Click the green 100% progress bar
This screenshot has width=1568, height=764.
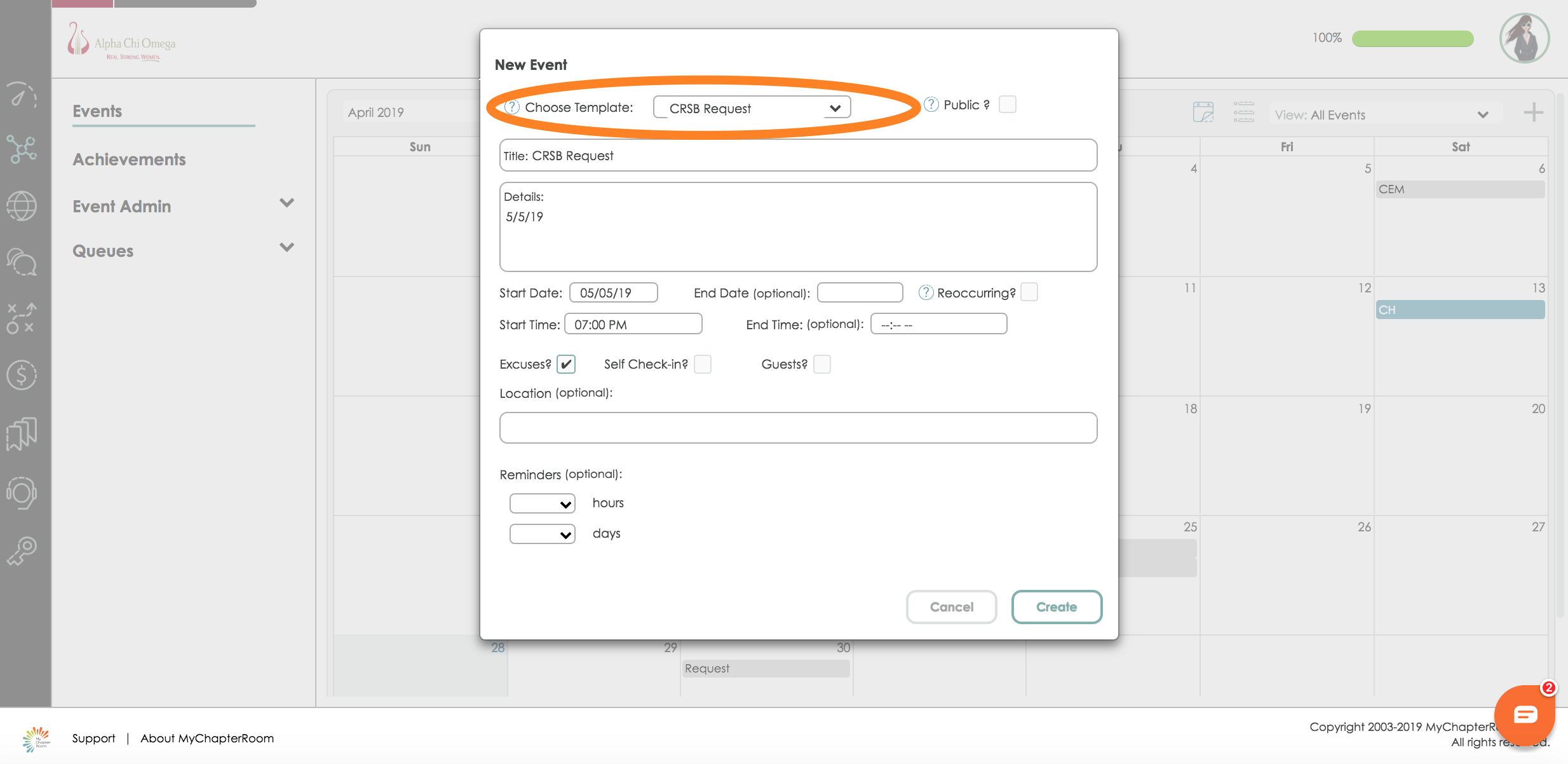1412,39
